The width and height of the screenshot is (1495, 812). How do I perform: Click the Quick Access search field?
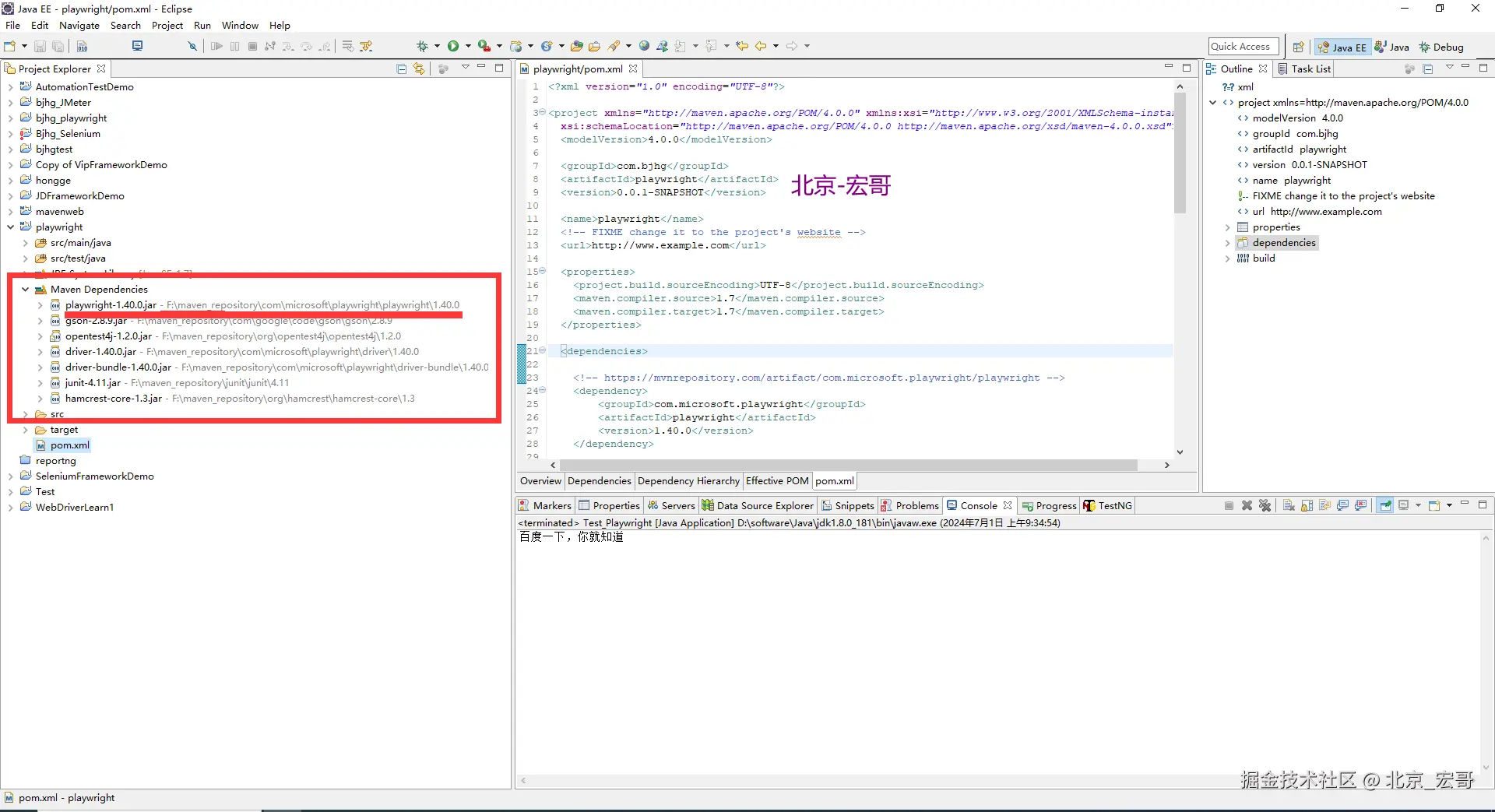click(x=1243, y=47)
